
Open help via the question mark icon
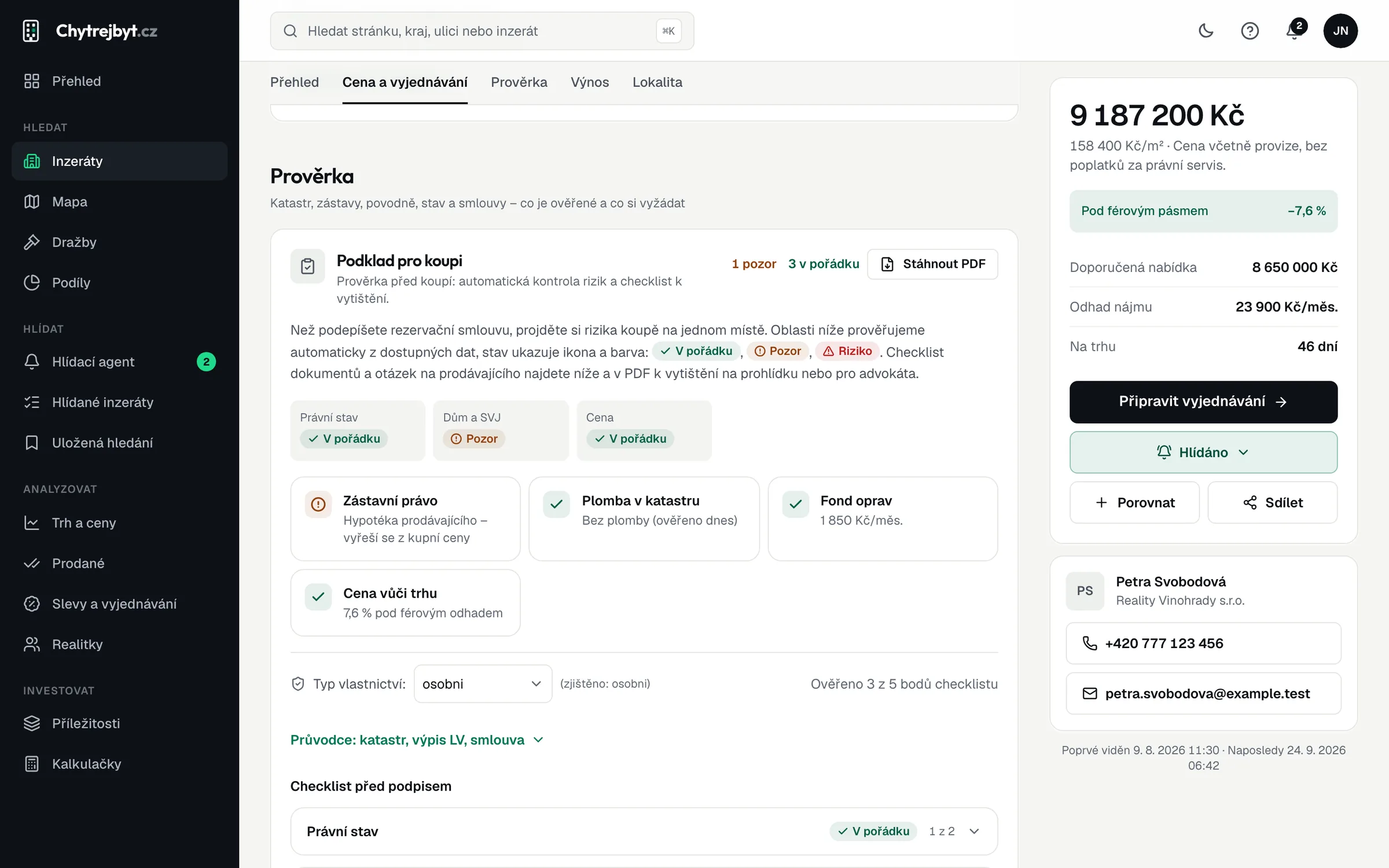[x=1250, y=31]
